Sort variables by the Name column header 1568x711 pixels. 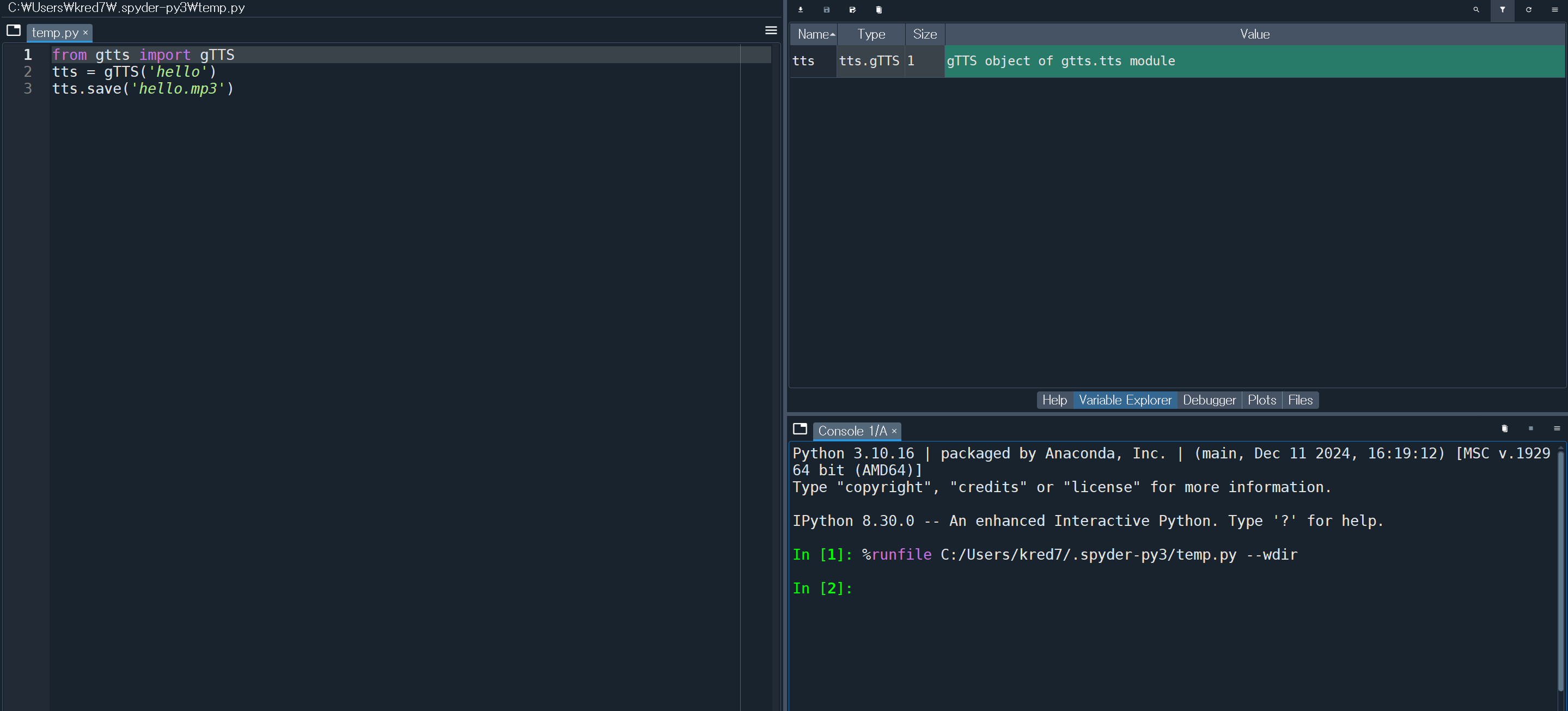(813, 35)
